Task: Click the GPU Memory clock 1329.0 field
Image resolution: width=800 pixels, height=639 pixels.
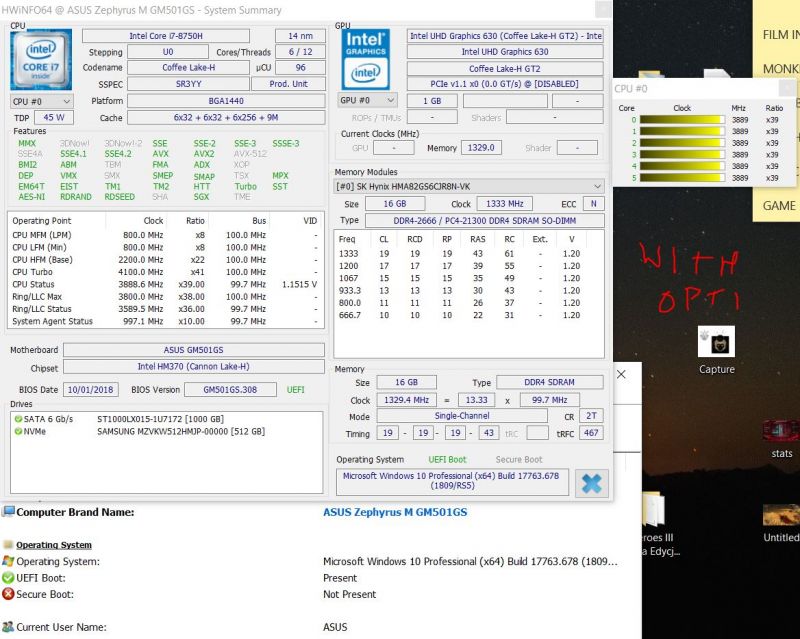Action: 481,148
